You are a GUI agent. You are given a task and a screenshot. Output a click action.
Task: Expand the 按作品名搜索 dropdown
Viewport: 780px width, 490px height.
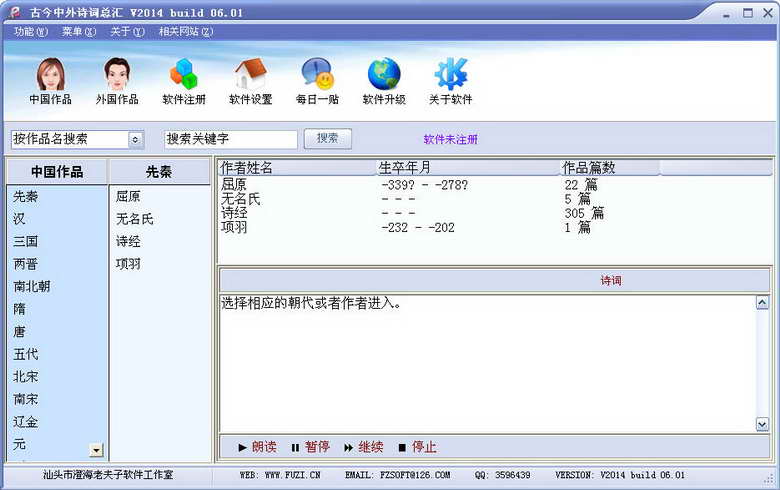[135, 140]
